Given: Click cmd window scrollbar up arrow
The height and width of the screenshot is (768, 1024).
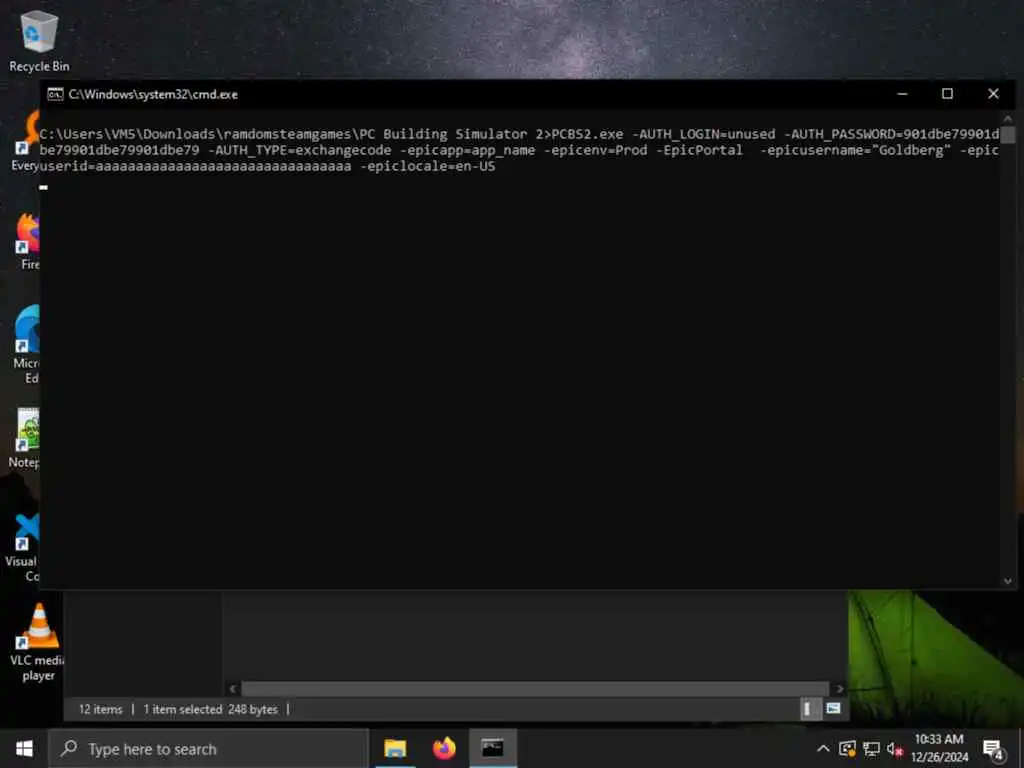Looking at the screenshot, I should (x=1008, y=118).
